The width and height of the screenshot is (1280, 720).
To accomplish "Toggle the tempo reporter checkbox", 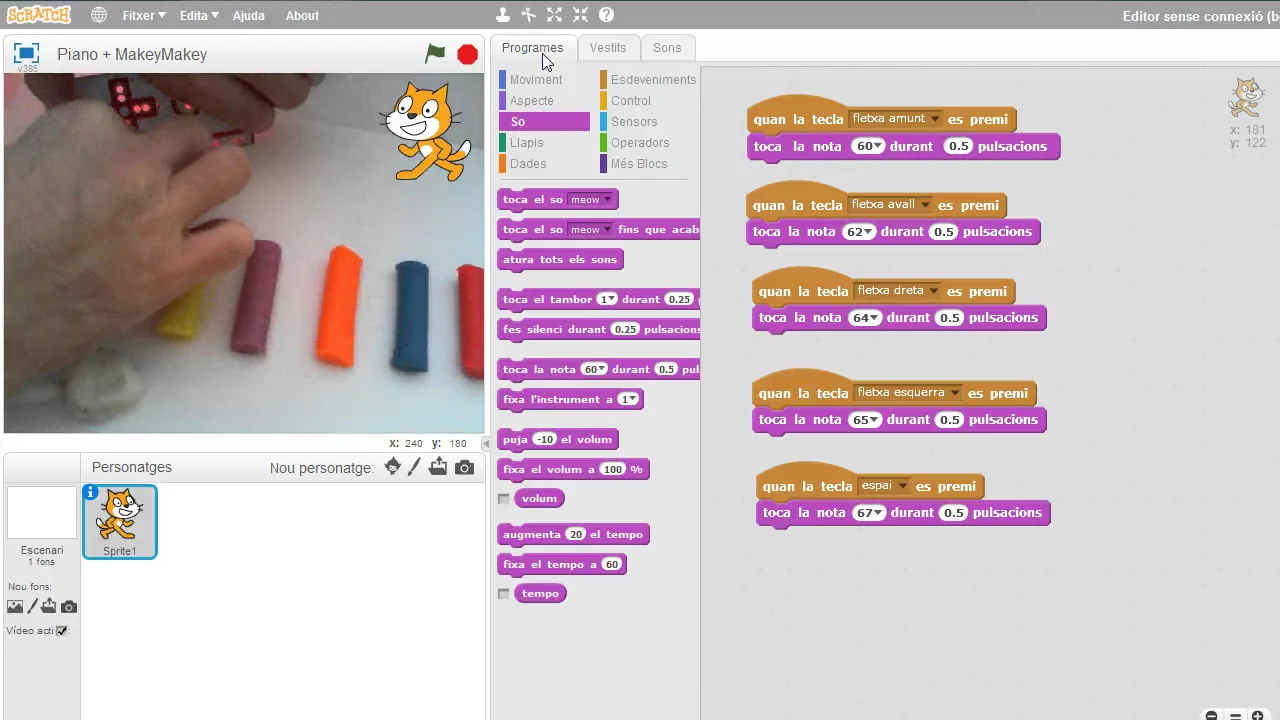I will [x=503, y=593].
